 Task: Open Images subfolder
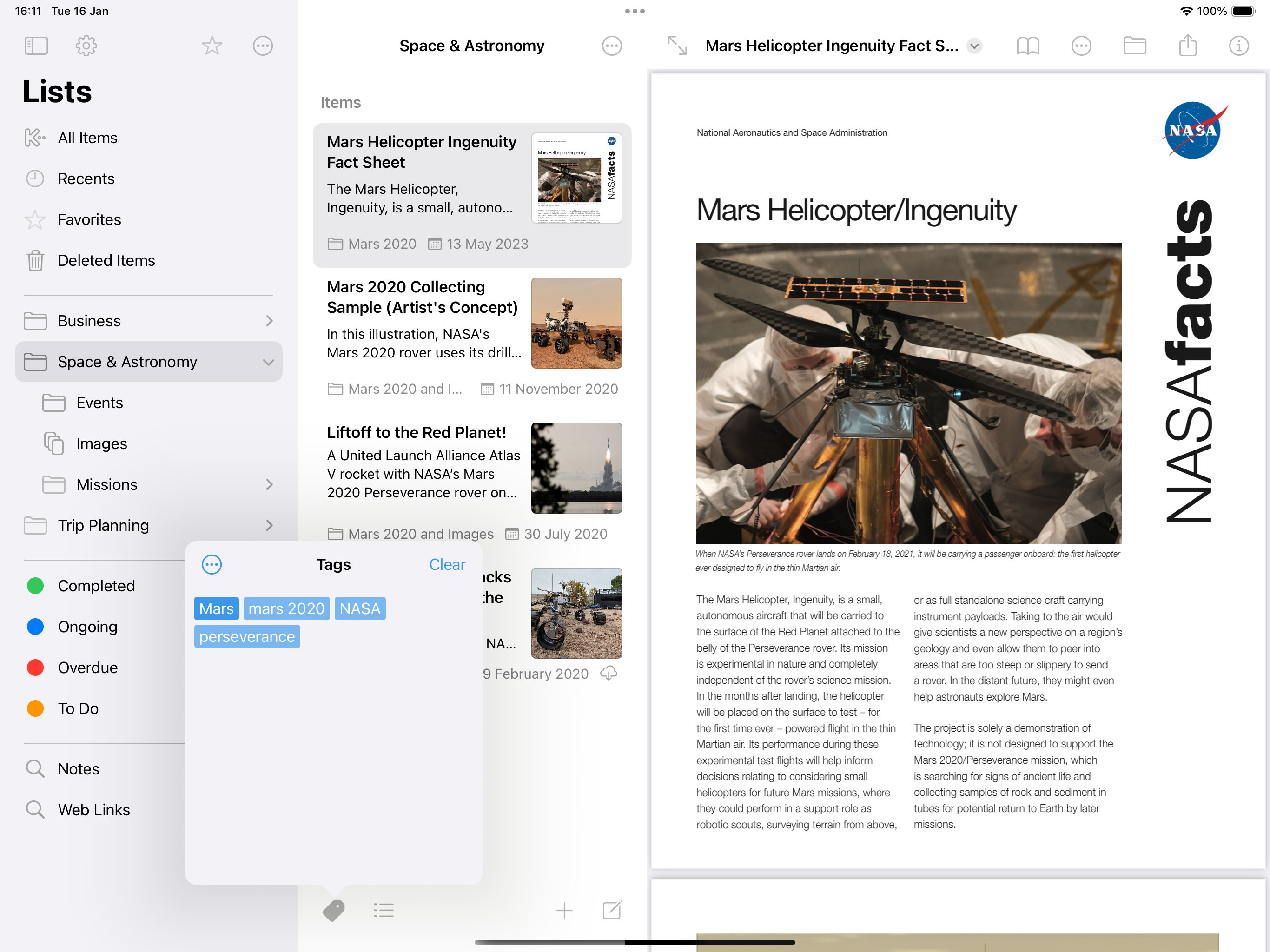[149, 443]
